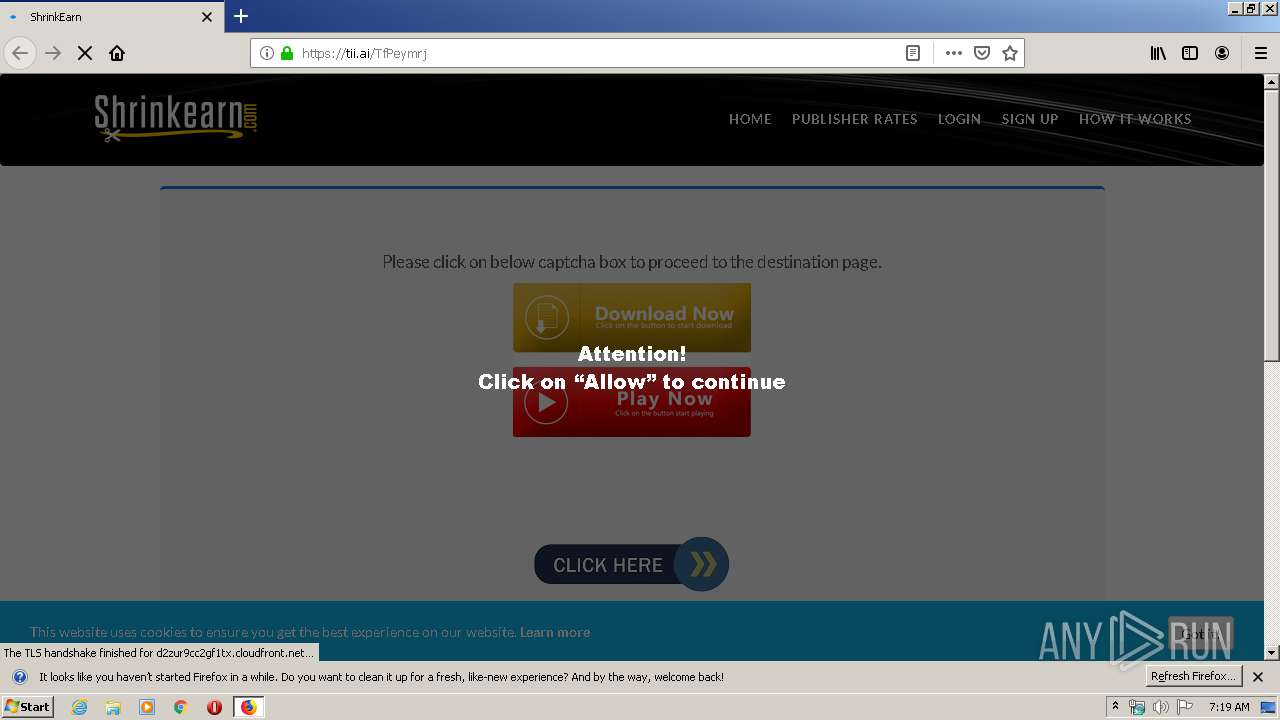Click the yellow Download Now button
This screenshot has width=1280, height=720.
tap(632, 317)
